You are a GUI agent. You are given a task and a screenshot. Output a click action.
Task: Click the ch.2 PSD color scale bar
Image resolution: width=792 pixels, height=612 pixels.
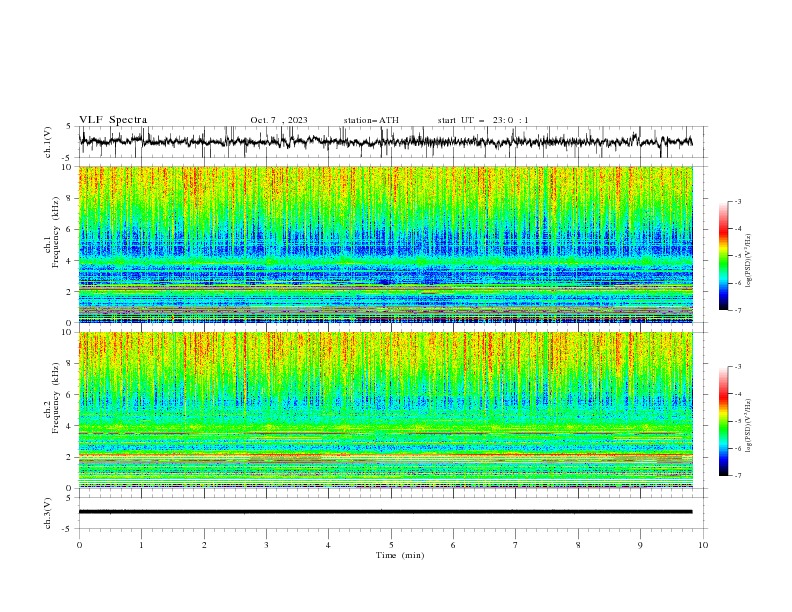point(723,421)
